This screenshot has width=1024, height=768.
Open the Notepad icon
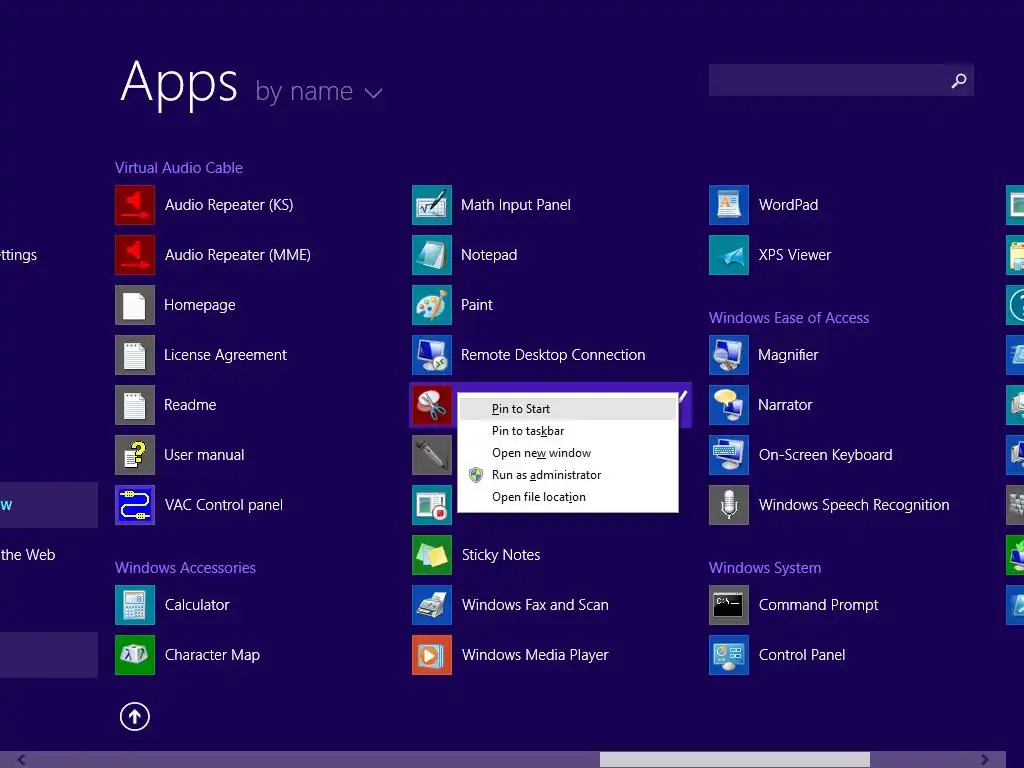click(432, 255)
